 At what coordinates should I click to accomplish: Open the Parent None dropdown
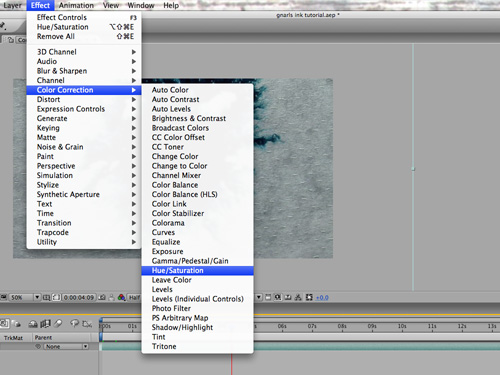pos(66,347)
